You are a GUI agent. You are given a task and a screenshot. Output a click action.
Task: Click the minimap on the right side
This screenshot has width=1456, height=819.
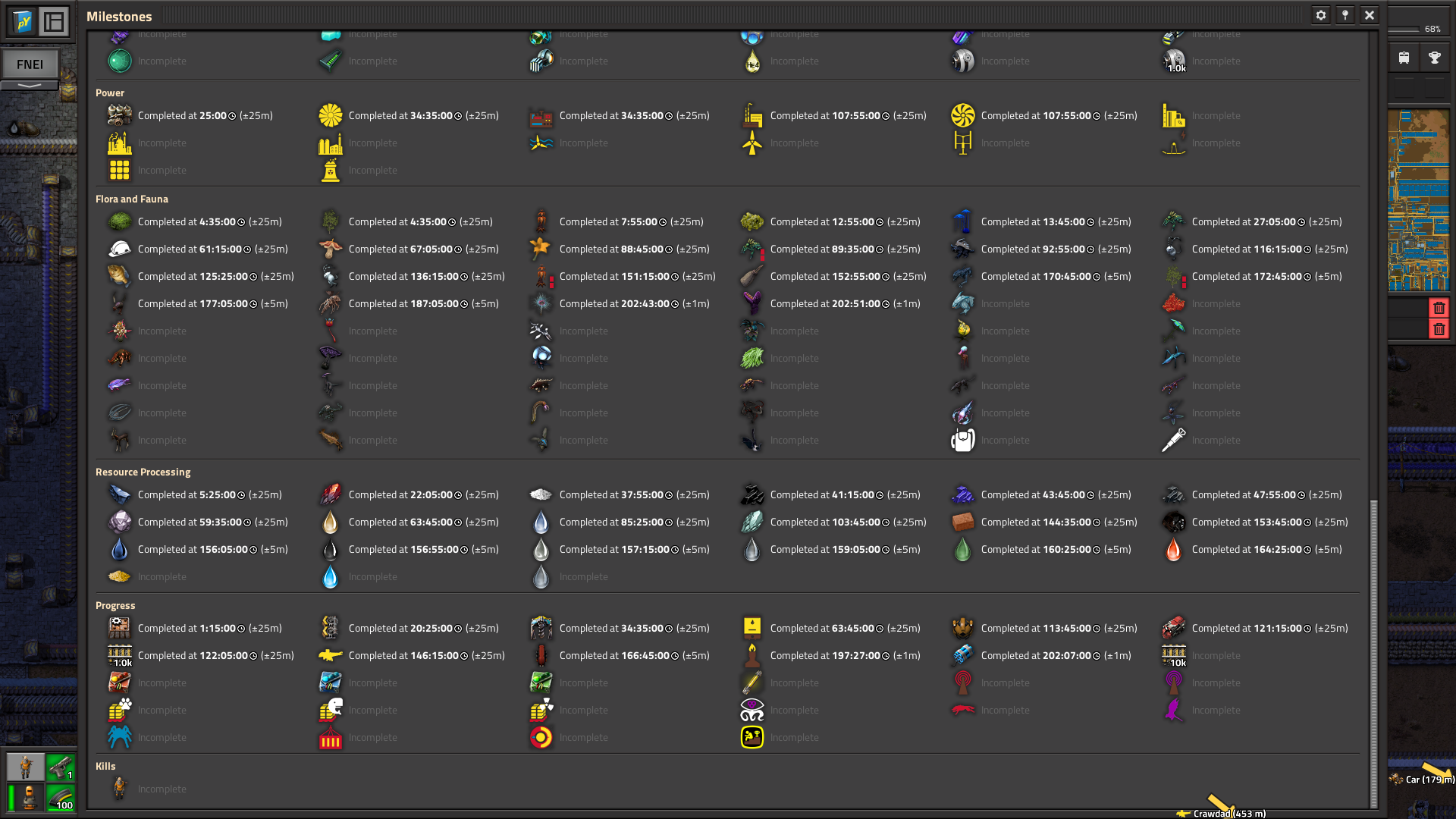click(x=1419, y=201)
